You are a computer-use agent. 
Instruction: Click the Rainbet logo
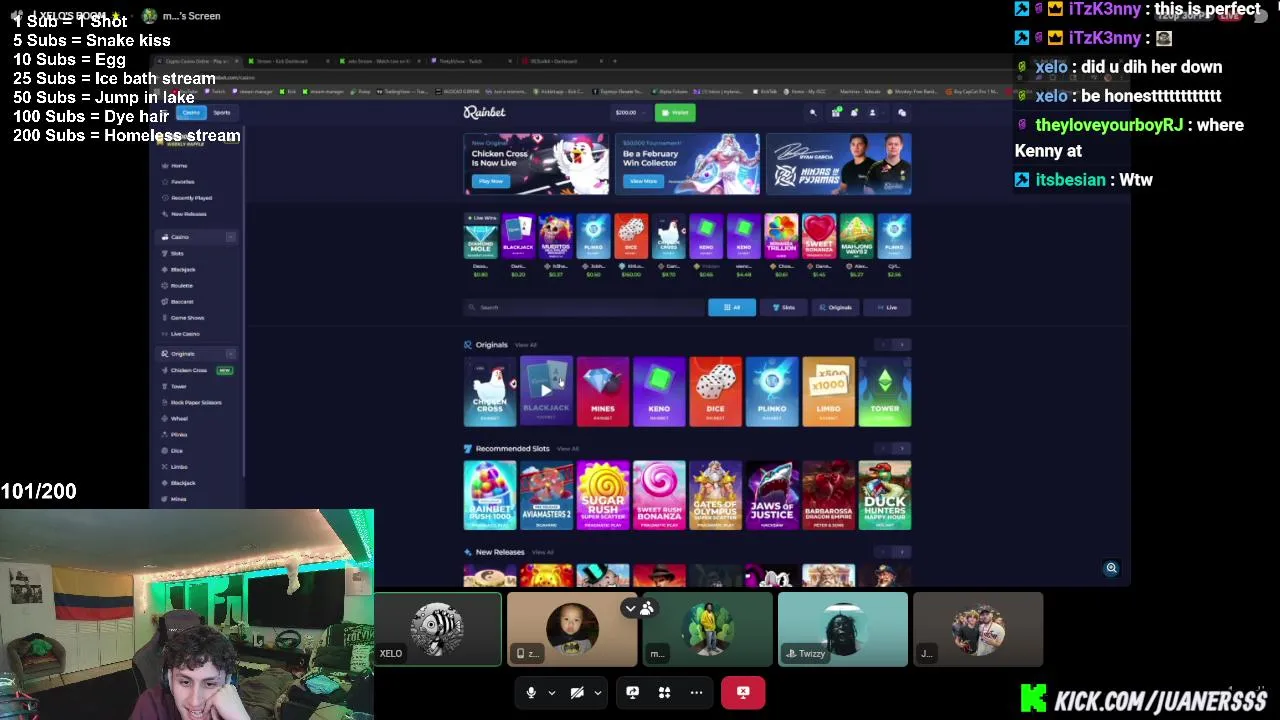[x=484, y=113]
